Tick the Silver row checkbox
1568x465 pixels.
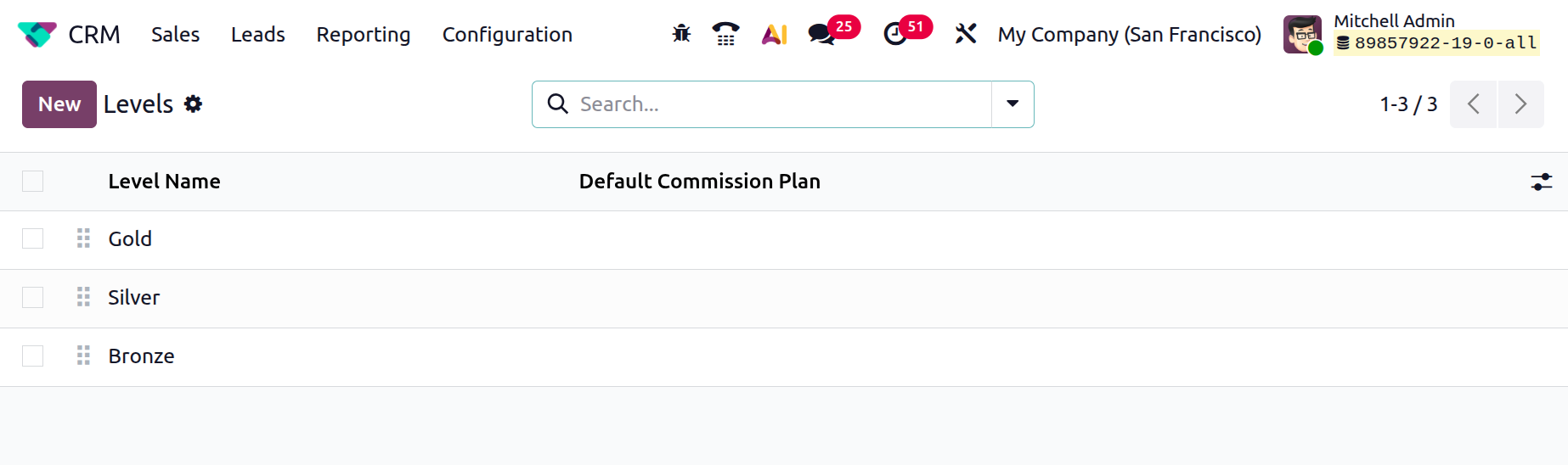tap(33, 297)
